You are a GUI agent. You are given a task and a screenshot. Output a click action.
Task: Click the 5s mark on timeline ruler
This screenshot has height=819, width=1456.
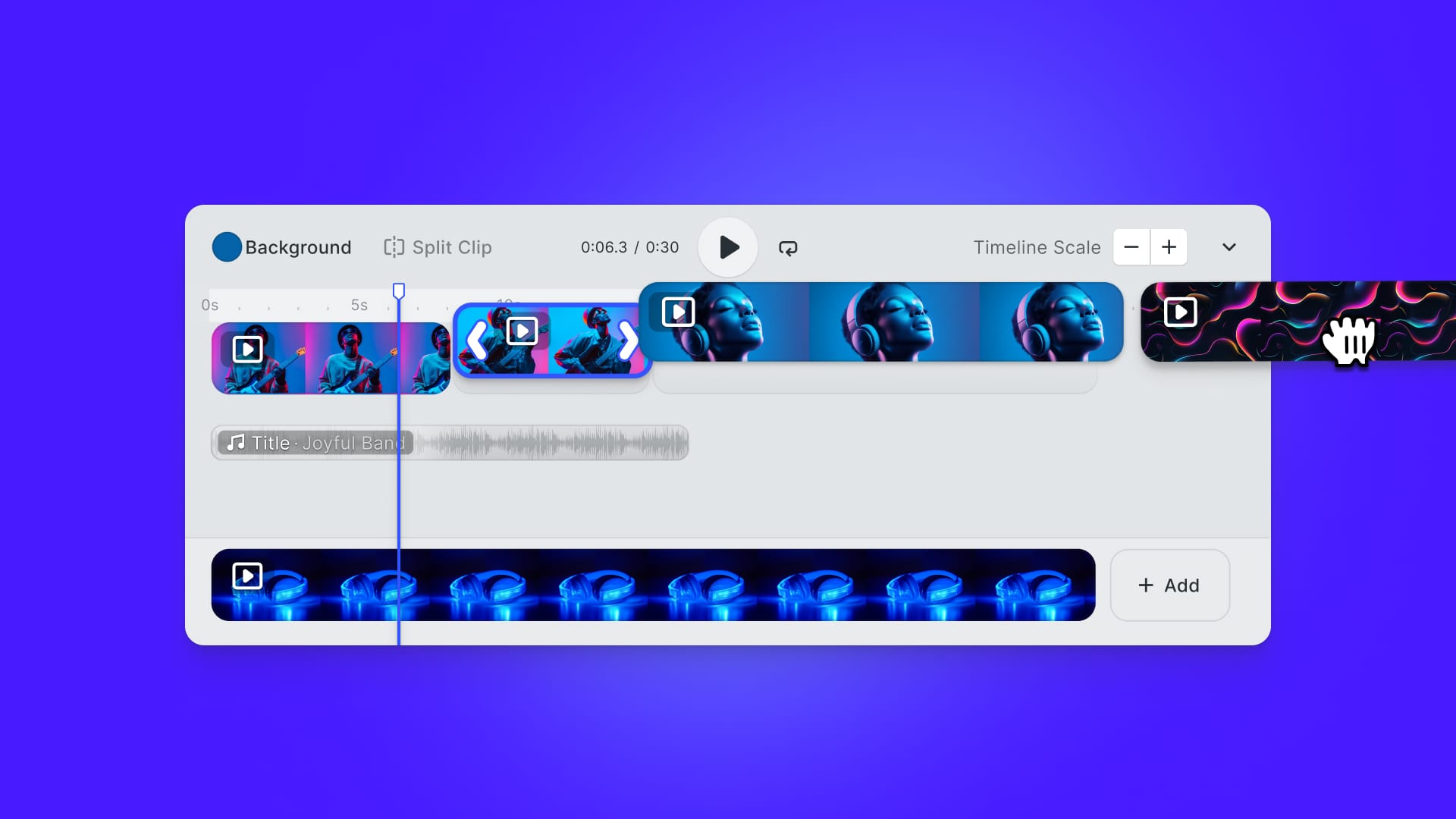[x=359, y=305]
